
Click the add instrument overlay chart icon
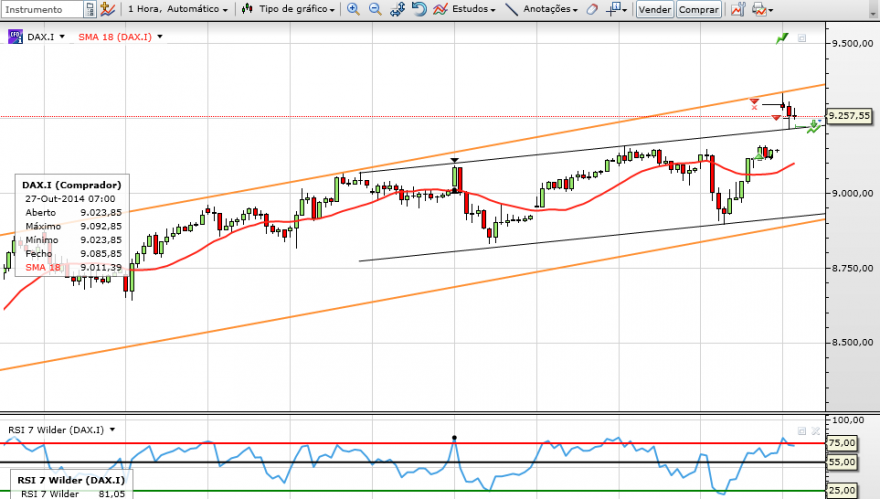107,9
